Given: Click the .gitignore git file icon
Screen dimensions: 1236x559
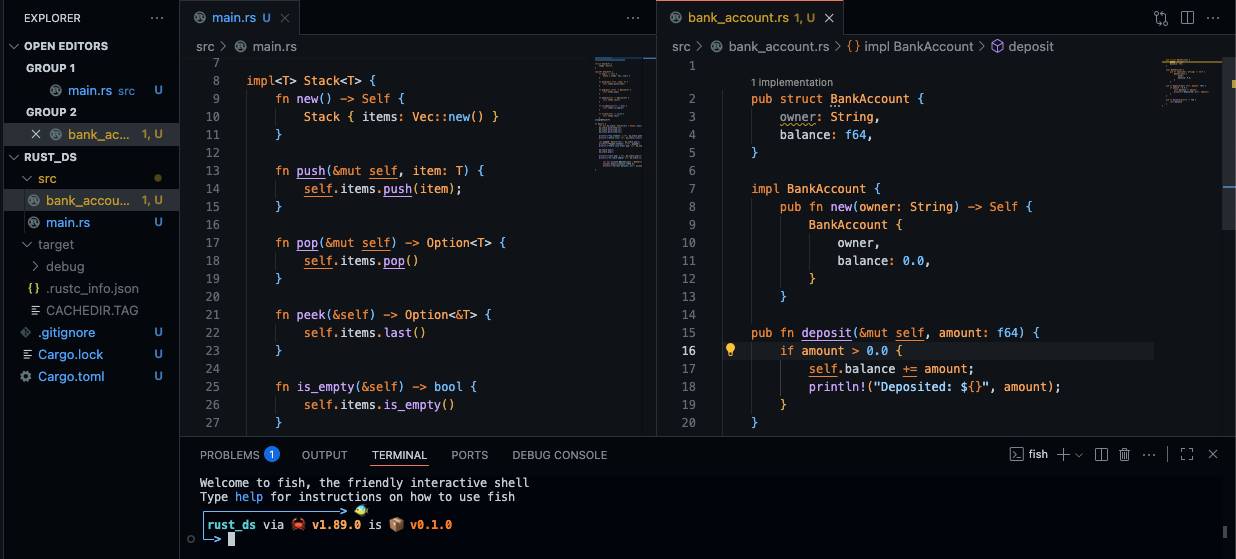Looking at the screenshot, I should pos(26,332).
